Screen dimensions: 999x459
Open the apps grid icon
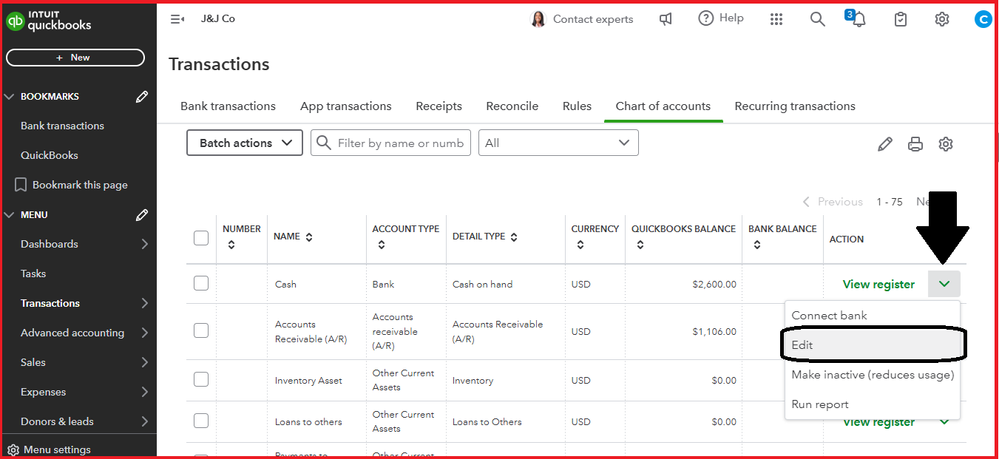[777, 19]
